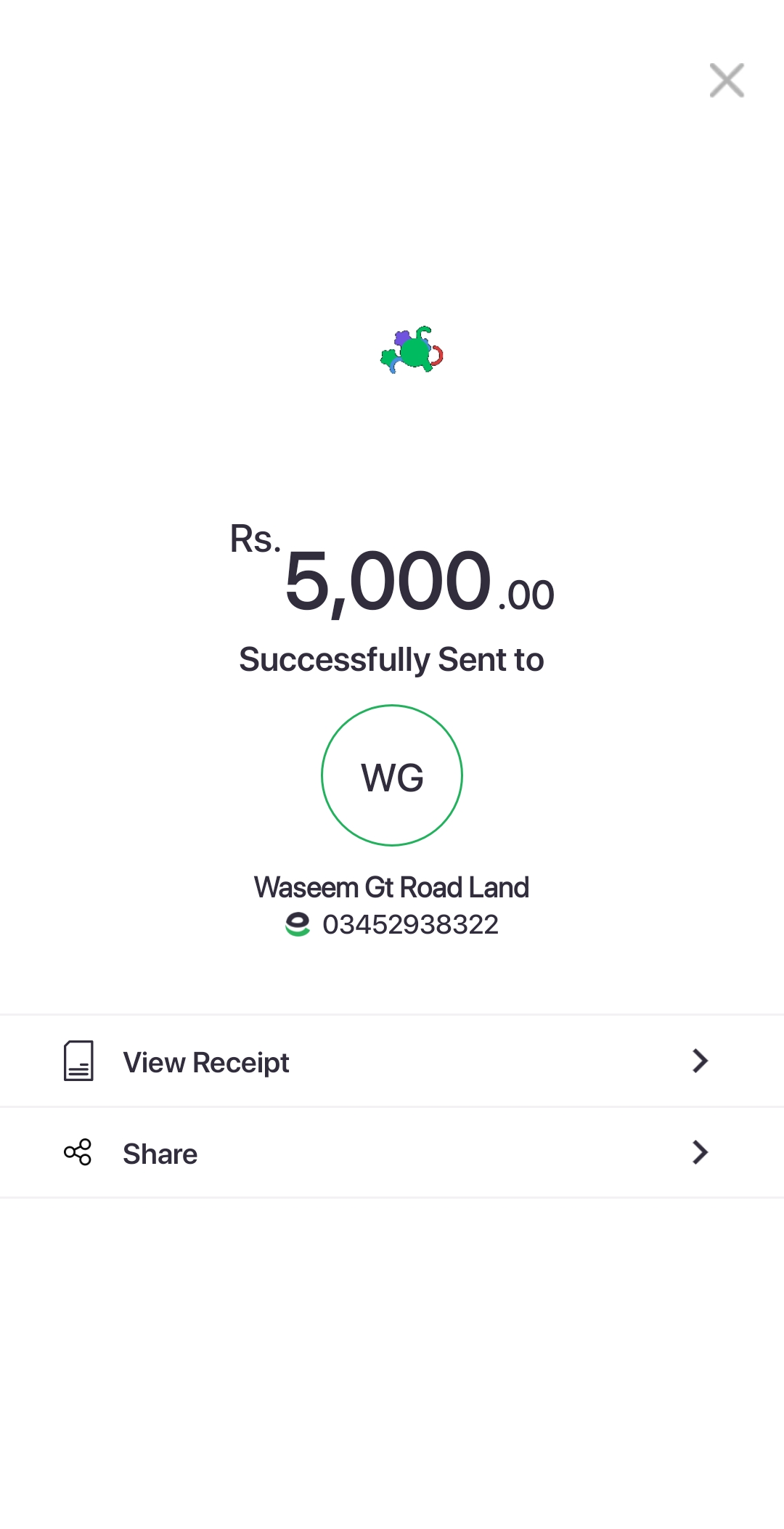Click the phone number 03452938322

[x=410, y=925]
